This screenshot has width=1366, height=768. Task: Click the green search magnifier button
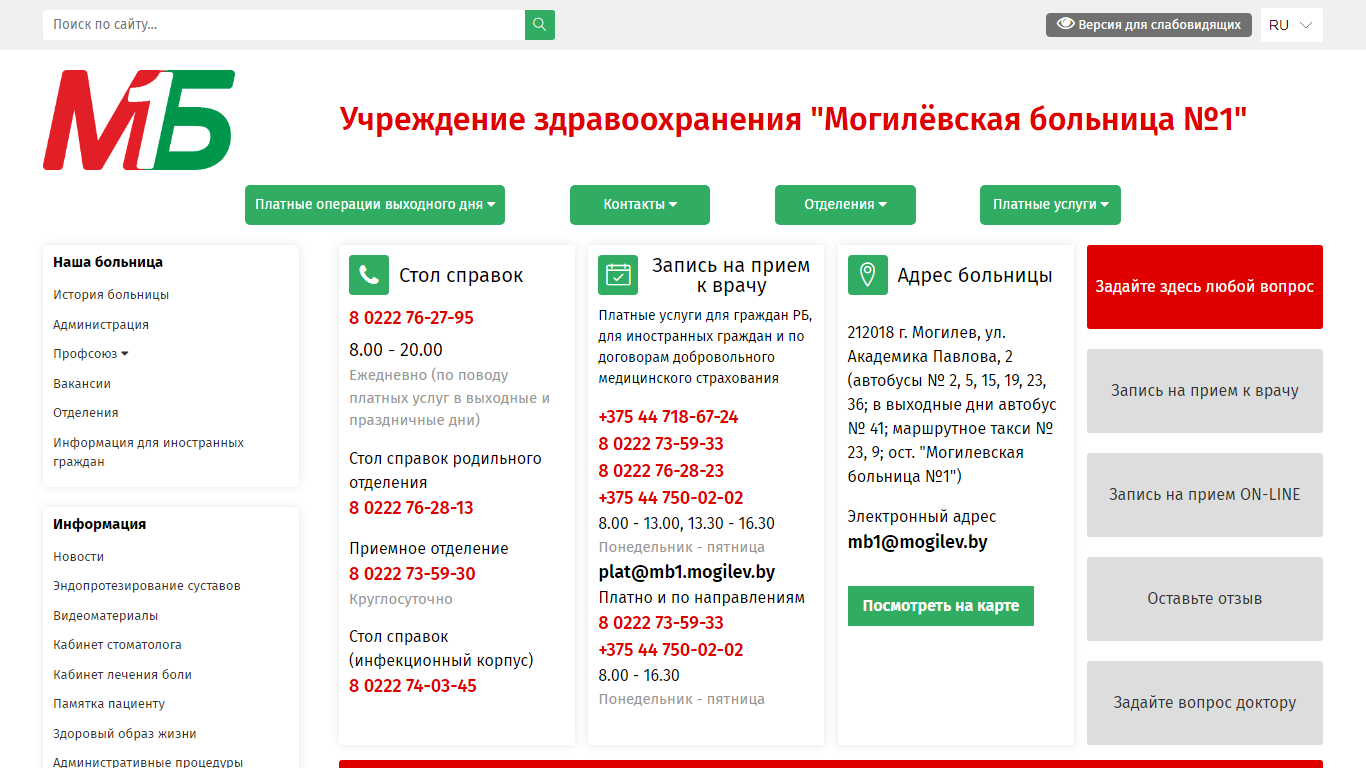pos(540,25)
